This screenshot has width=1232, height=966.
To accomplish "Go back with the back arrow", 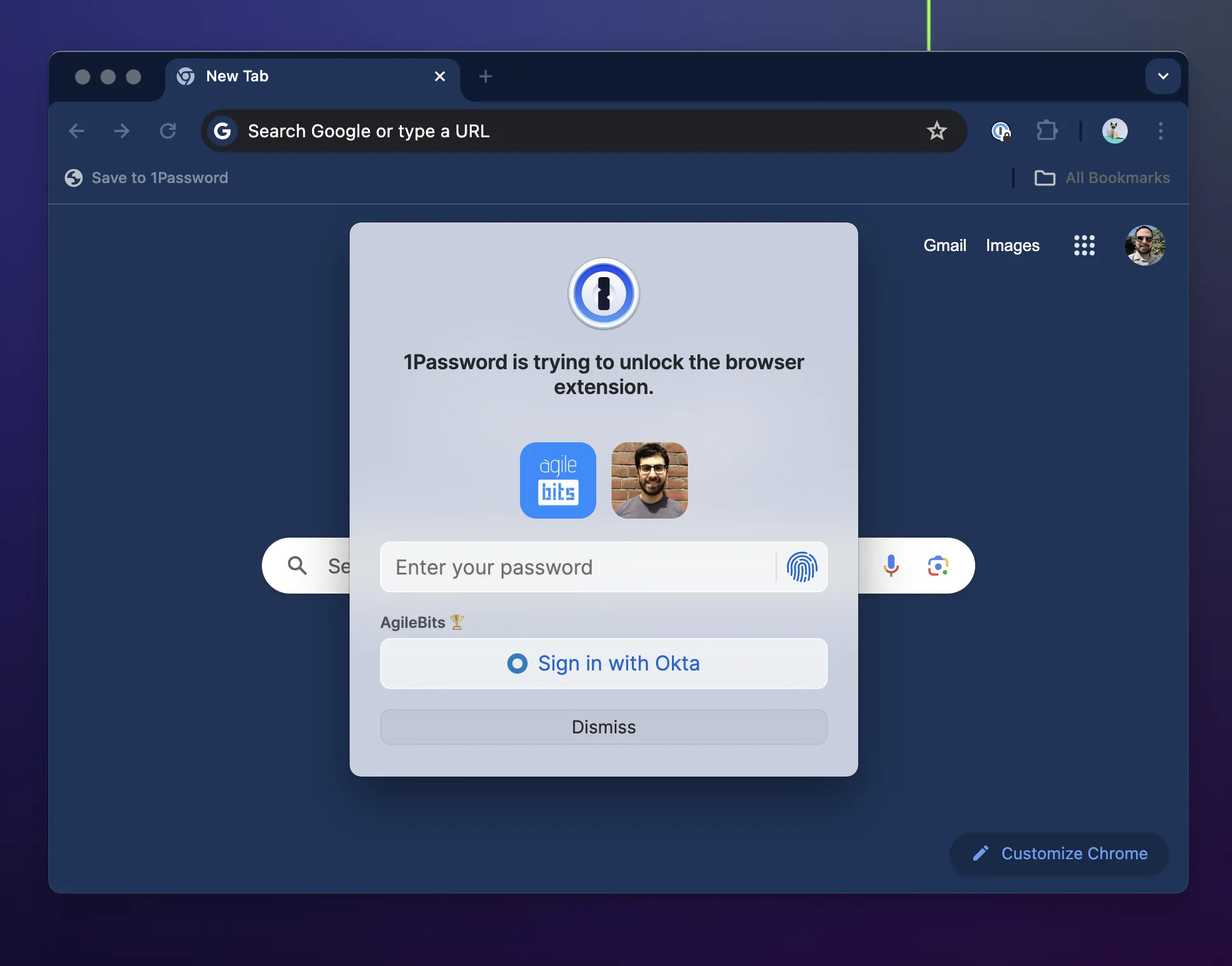I will click(76, 131).
